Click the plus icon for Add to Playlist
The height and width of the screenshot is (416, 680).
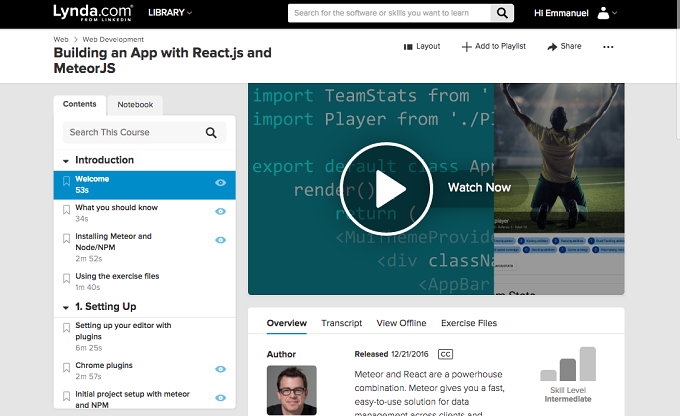466,47
